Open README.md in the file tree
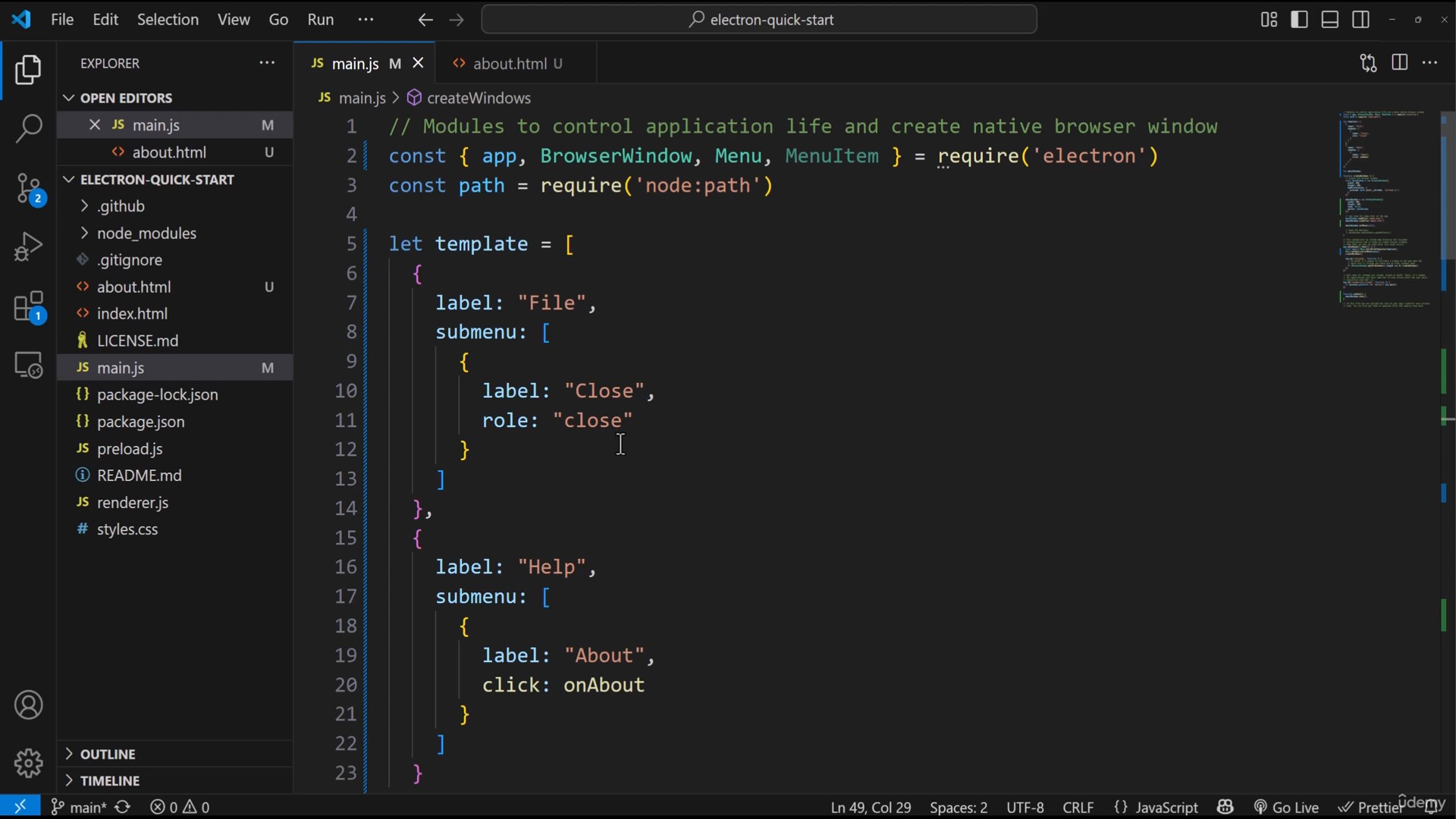The image size is (1456, 819). tap(174, 475)
